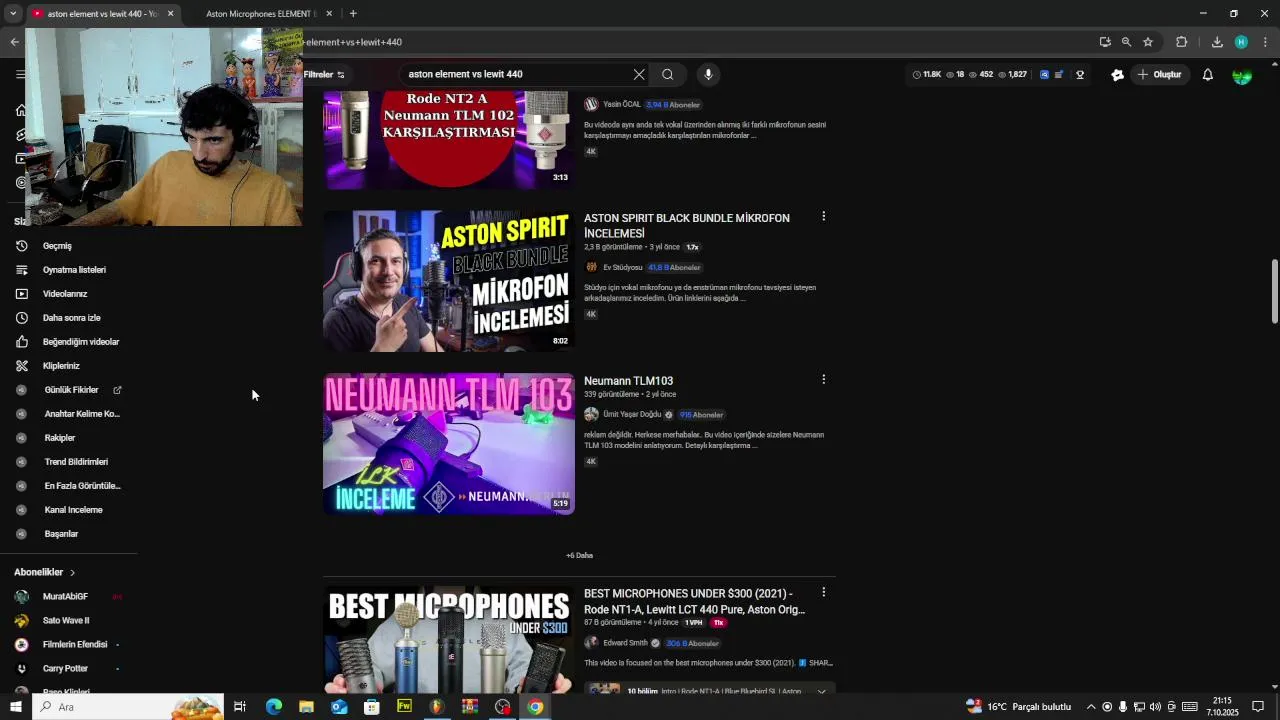
Task: Open Neumann TLM103 video thumbnail
Action: tap(449, 444)
